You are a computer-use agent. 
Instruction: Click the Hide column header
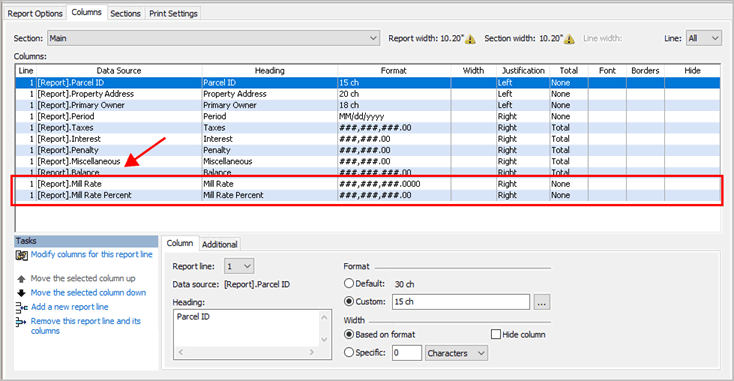[692, 71]
